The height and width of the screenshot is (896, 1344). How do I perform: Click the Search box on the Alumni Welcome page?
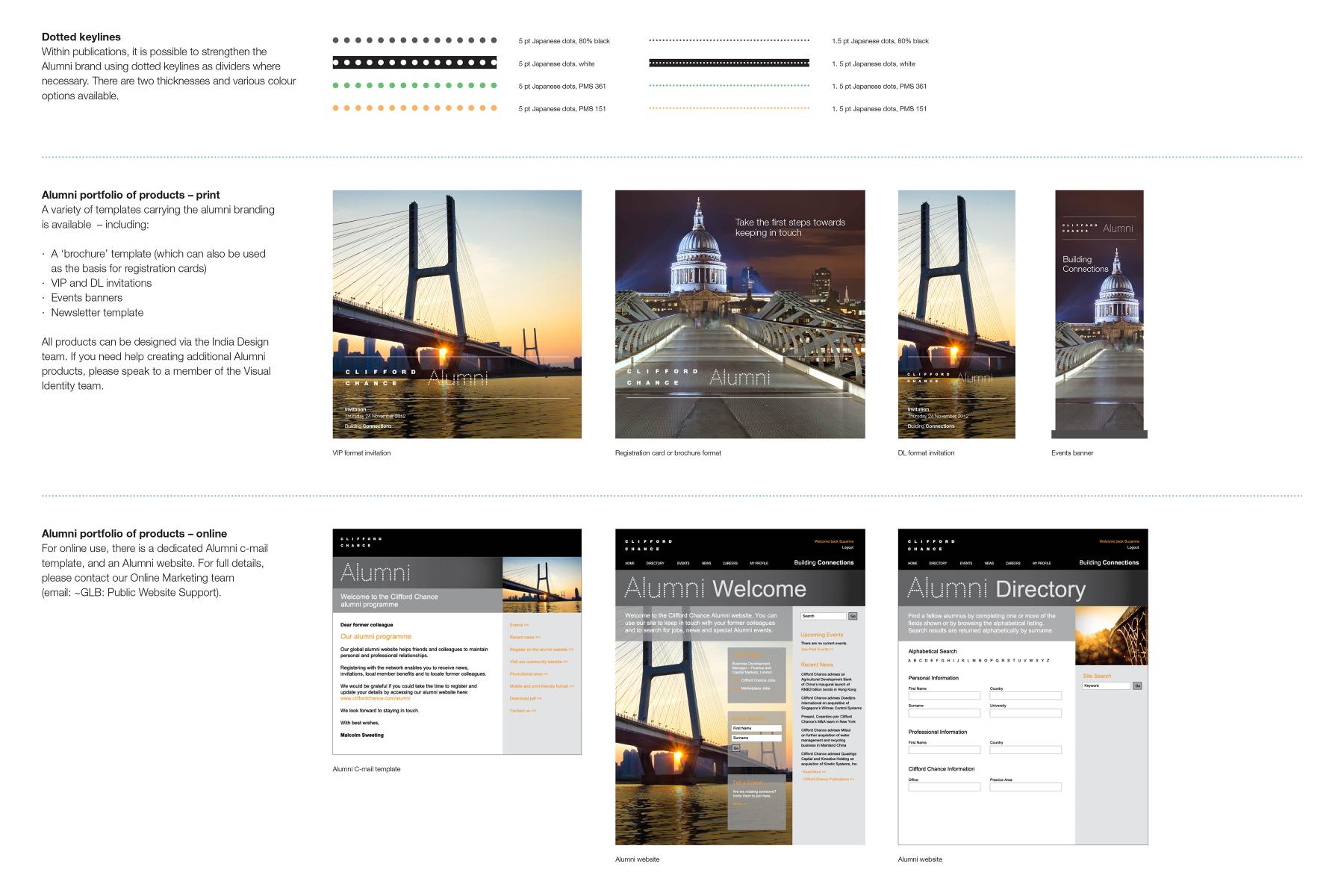824,616
